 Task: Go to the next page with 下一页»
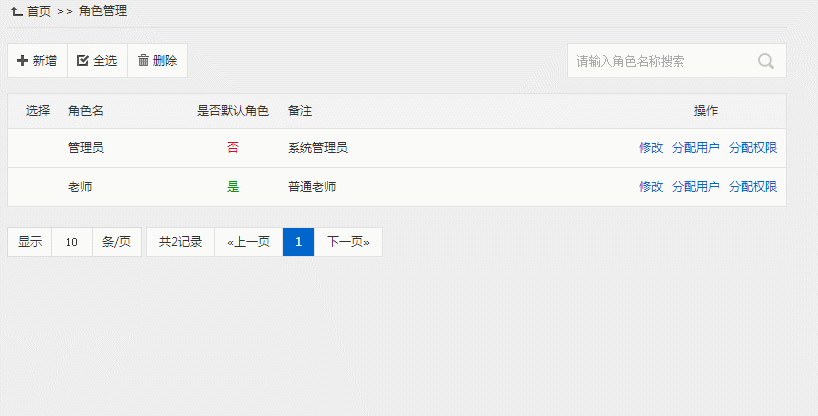pyautogui.click(x=348, y=242)
